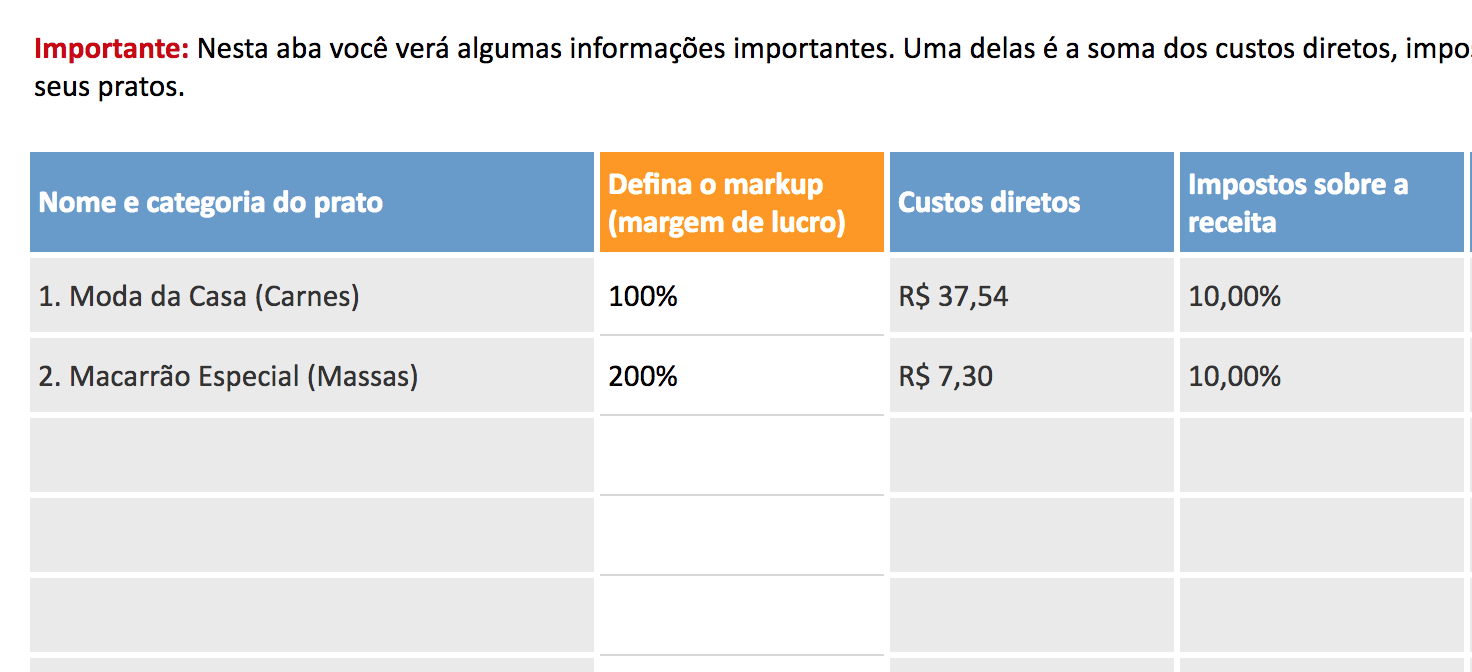This screenshot has width=1472, height=672.
Task: Select the '2. Macarrão Especial (Massas)' cell
Action: [x=312, y=375]
